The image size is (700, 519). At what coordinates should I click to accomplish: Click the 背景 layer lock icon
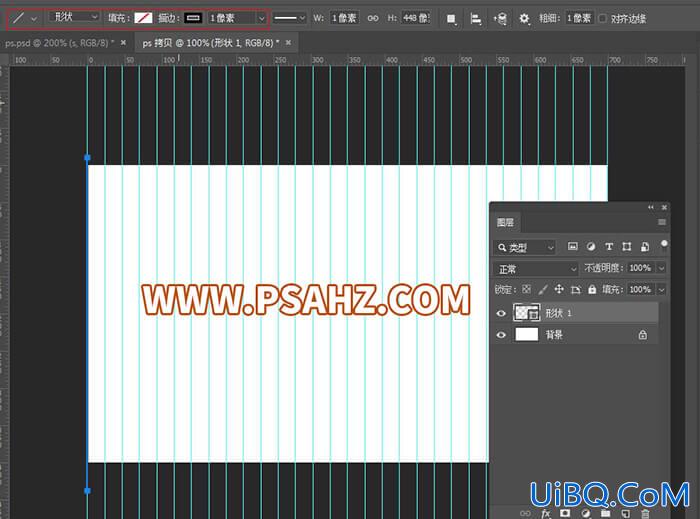tap(642, 335)
